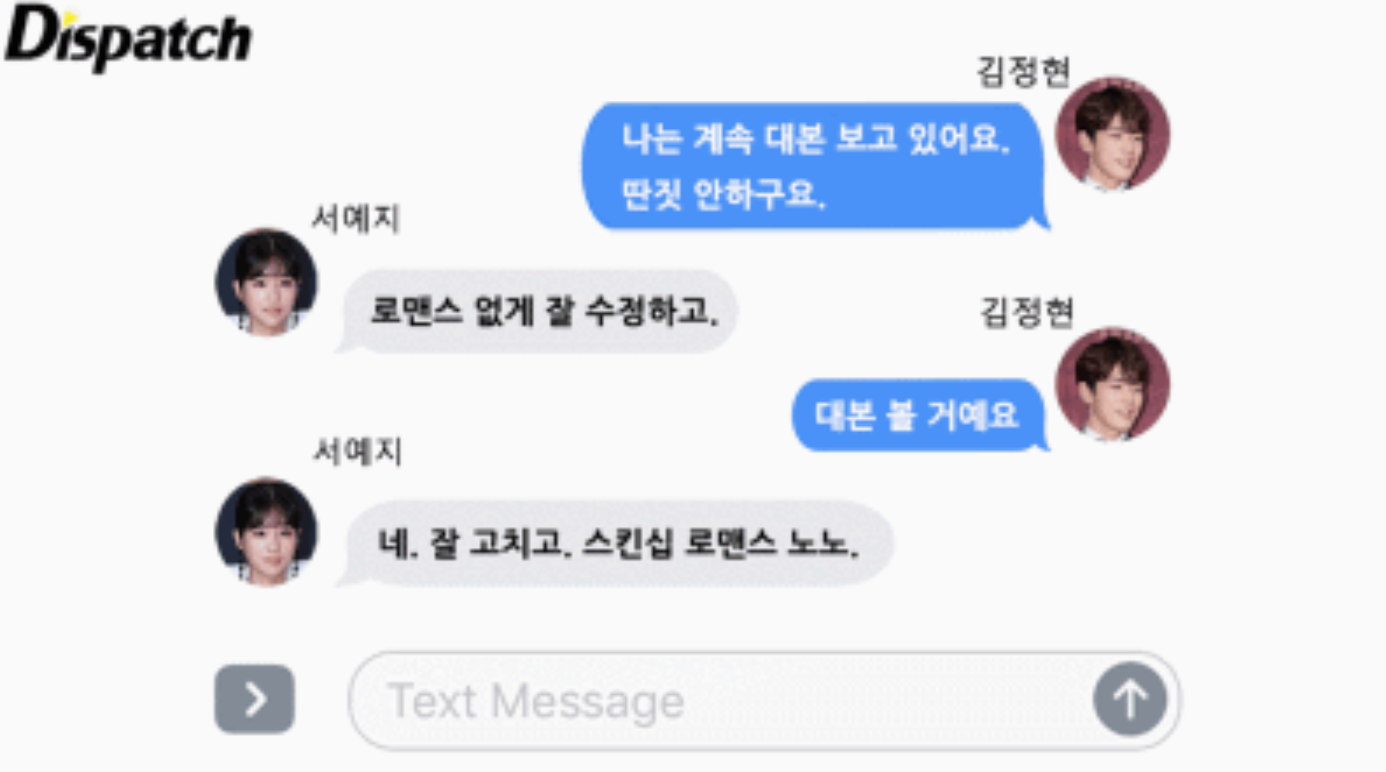The width and height of the screenshot is (1386, 772).
Task: Click the '나는 계속 대본 보고 있어요.' text line
Action: tap(816, 139)
